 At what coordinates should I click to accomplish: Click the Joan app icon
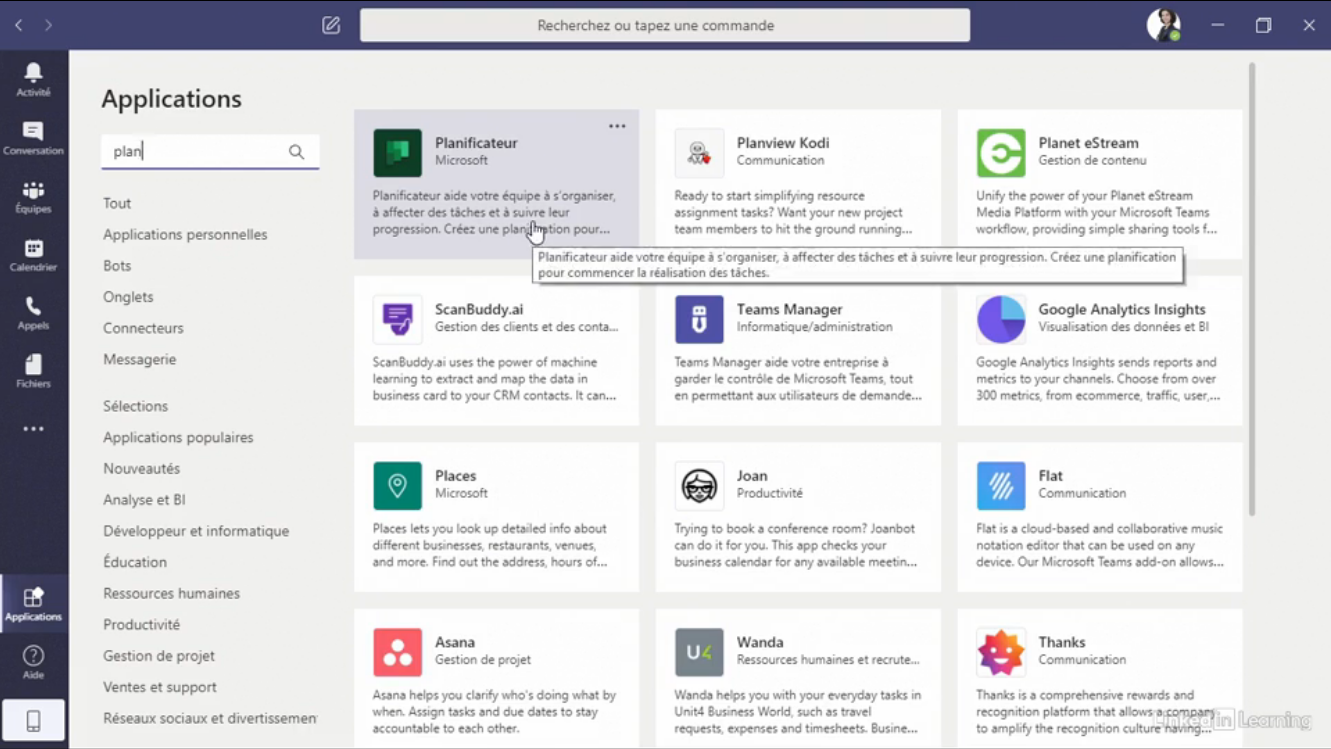(x=699, y=486)
